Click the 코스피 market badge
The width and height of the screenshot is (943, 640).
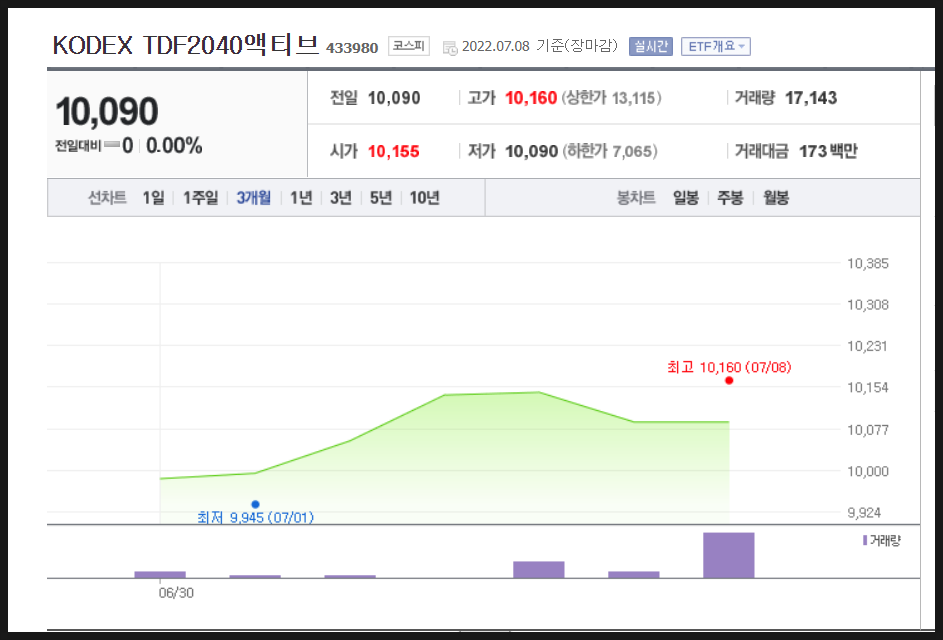[x=409, y=46]
